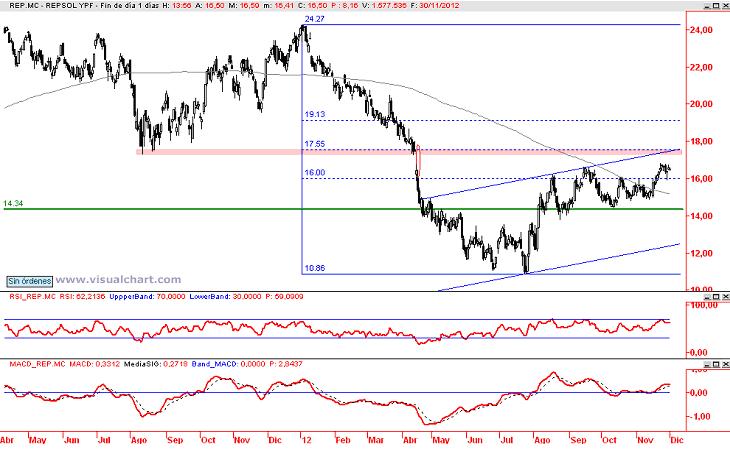Close the RSI indicator panel
The height and width of the screenshot is (454, 730).
[x=725, y=297]
